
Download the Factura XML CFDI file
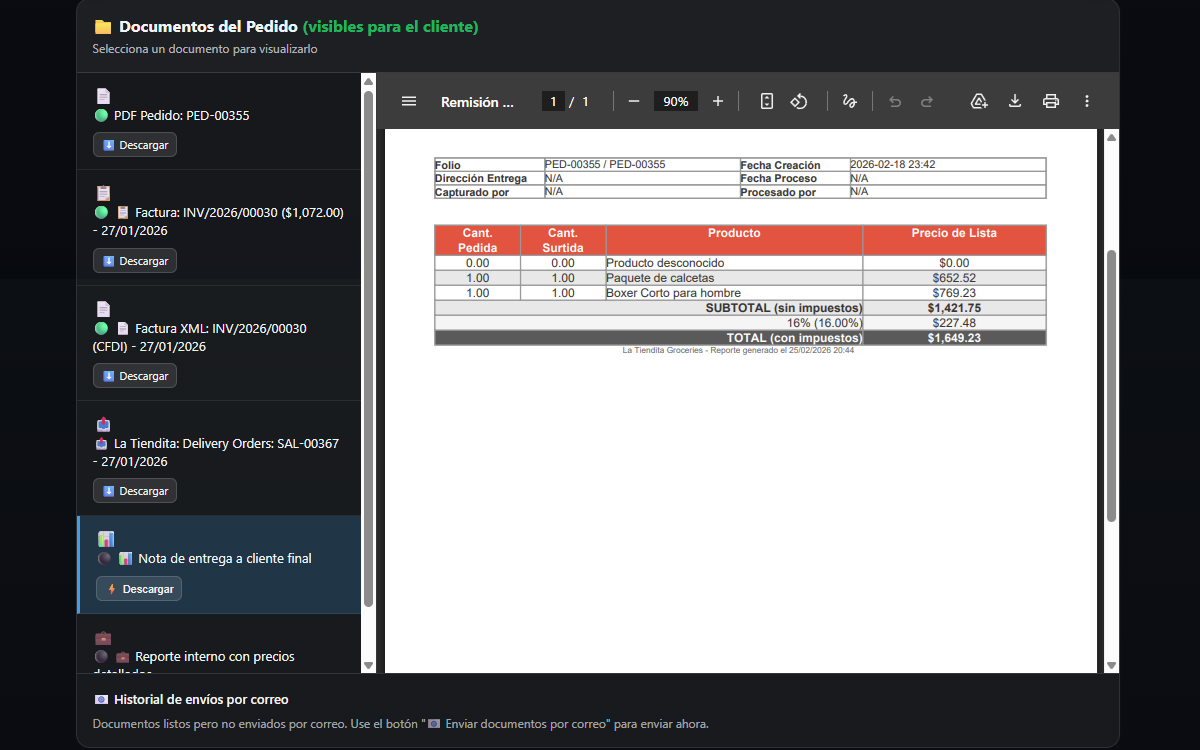[x=135, y=376]
